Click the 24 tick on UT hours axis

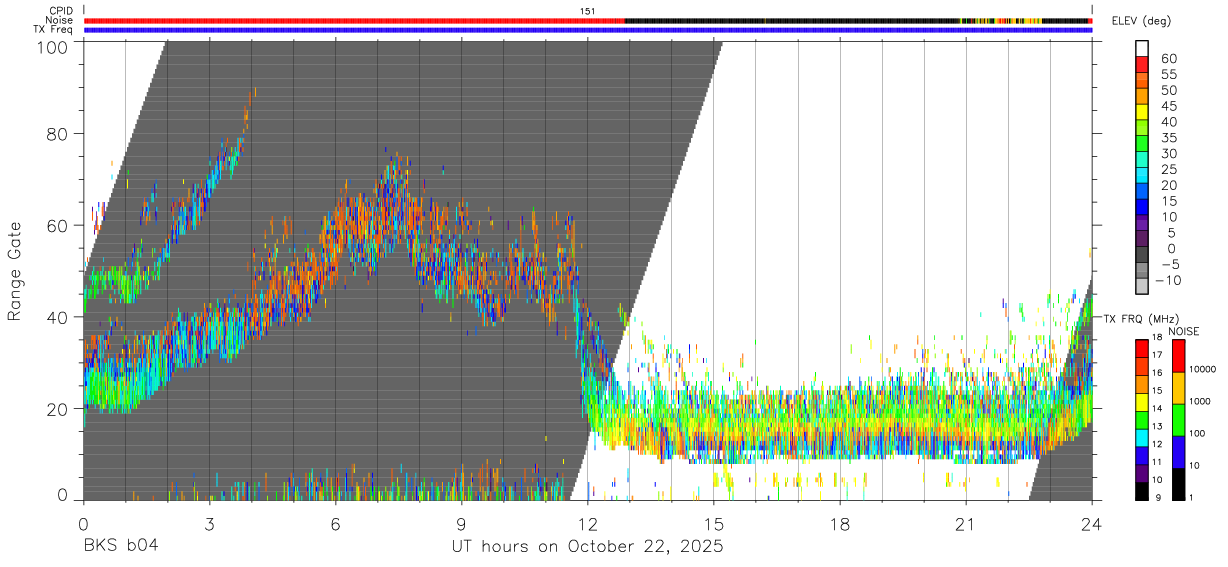coord(1091,523)
